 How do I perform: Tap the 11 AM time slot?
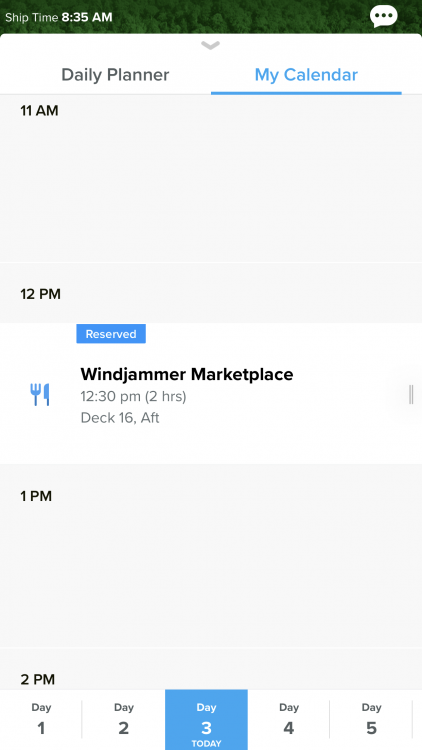point(211,178)
